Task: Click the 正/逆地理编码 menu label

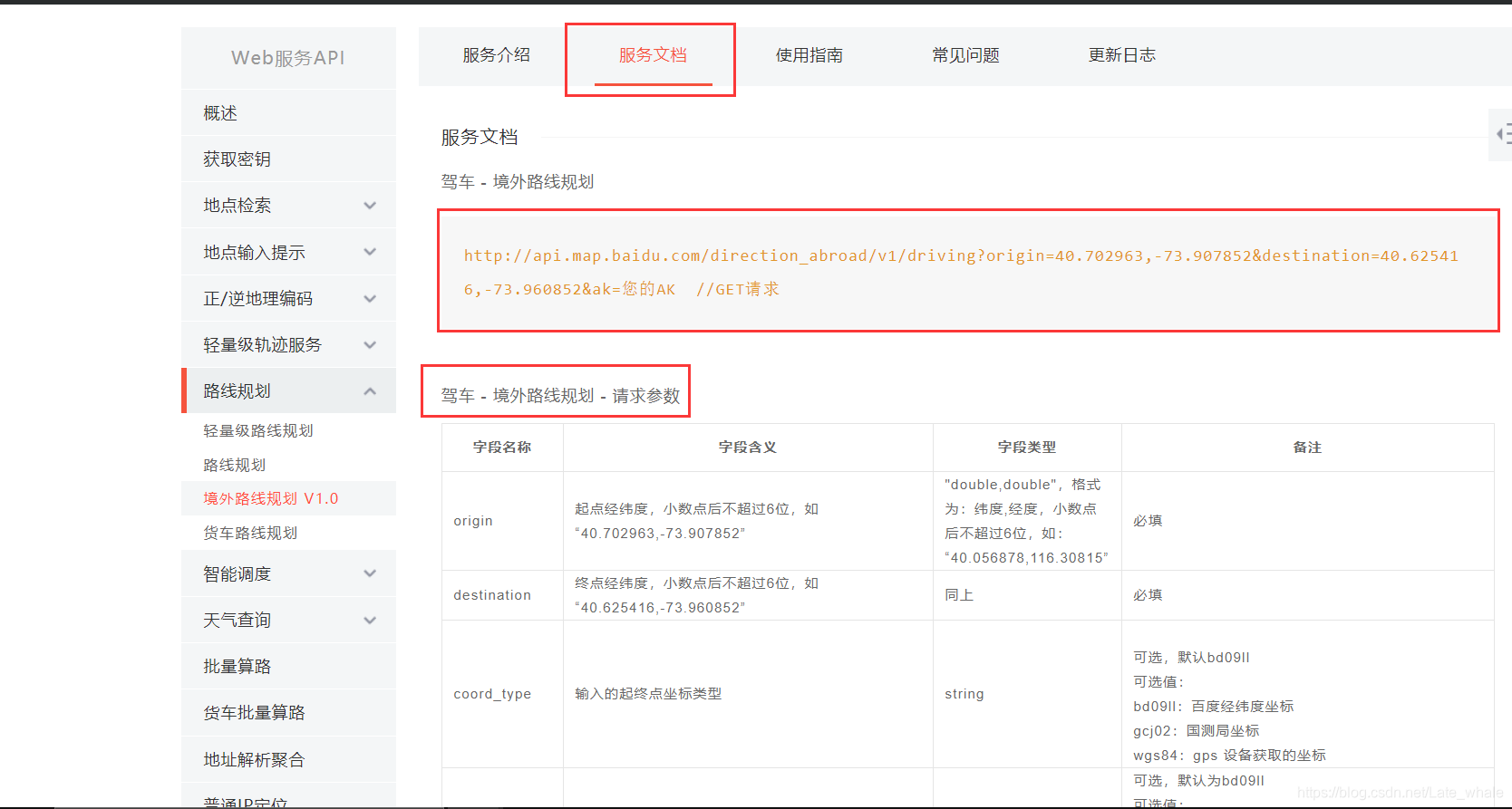Action: [x=258, y=299]
